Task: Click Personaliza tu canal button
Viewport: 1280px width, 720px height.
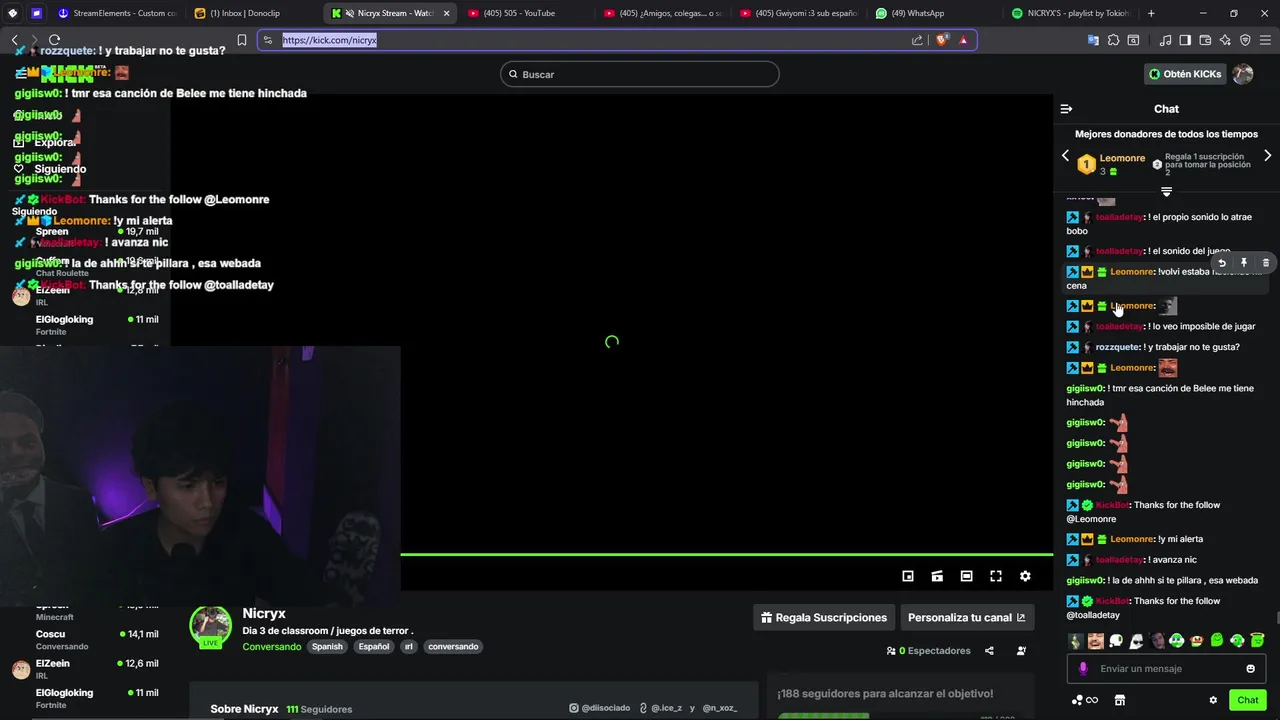Action: (x=967, y=618)
